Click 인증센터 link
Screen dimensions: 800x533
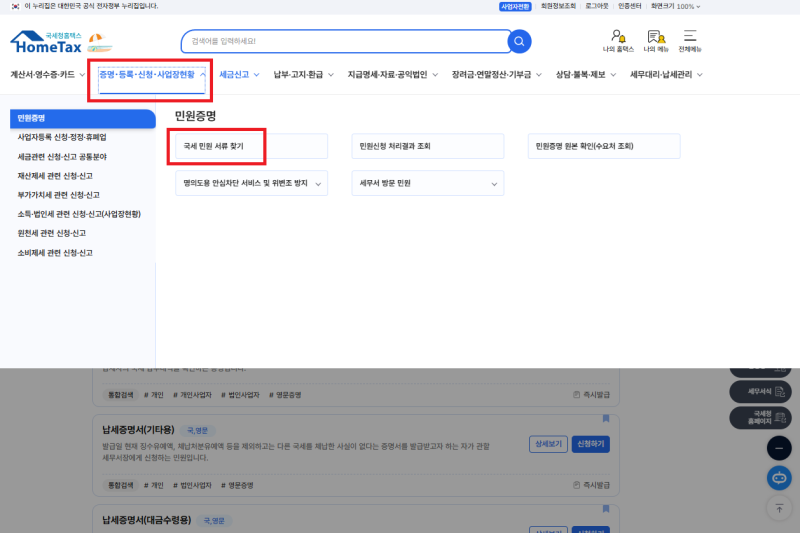point(630,6)
